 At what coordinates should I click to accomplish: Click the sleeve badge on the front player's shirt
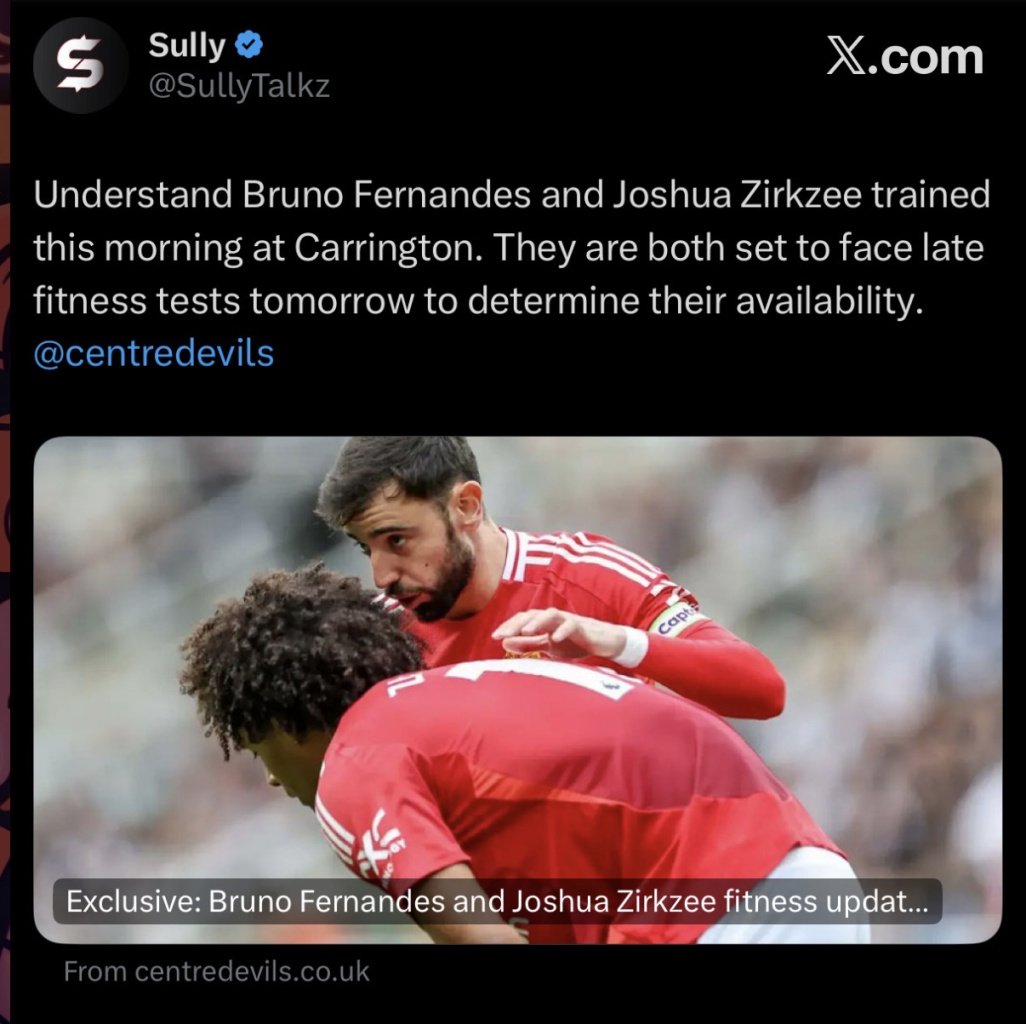382,845
